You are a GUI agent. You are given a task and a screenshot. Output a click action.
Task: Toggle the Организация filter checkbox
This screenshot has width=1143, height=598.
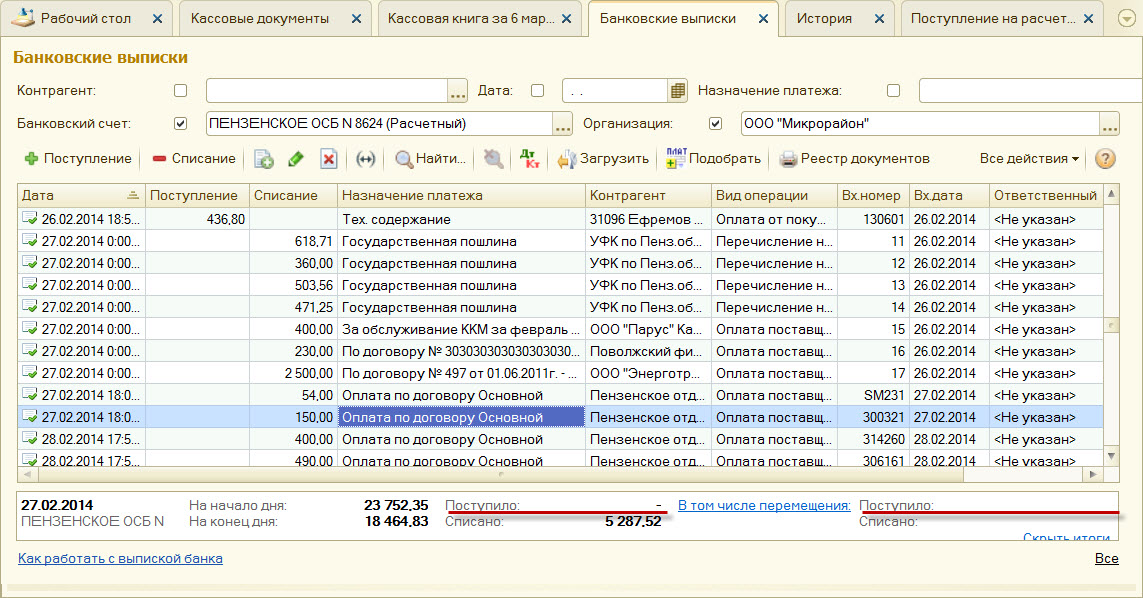tap(716, 124)
